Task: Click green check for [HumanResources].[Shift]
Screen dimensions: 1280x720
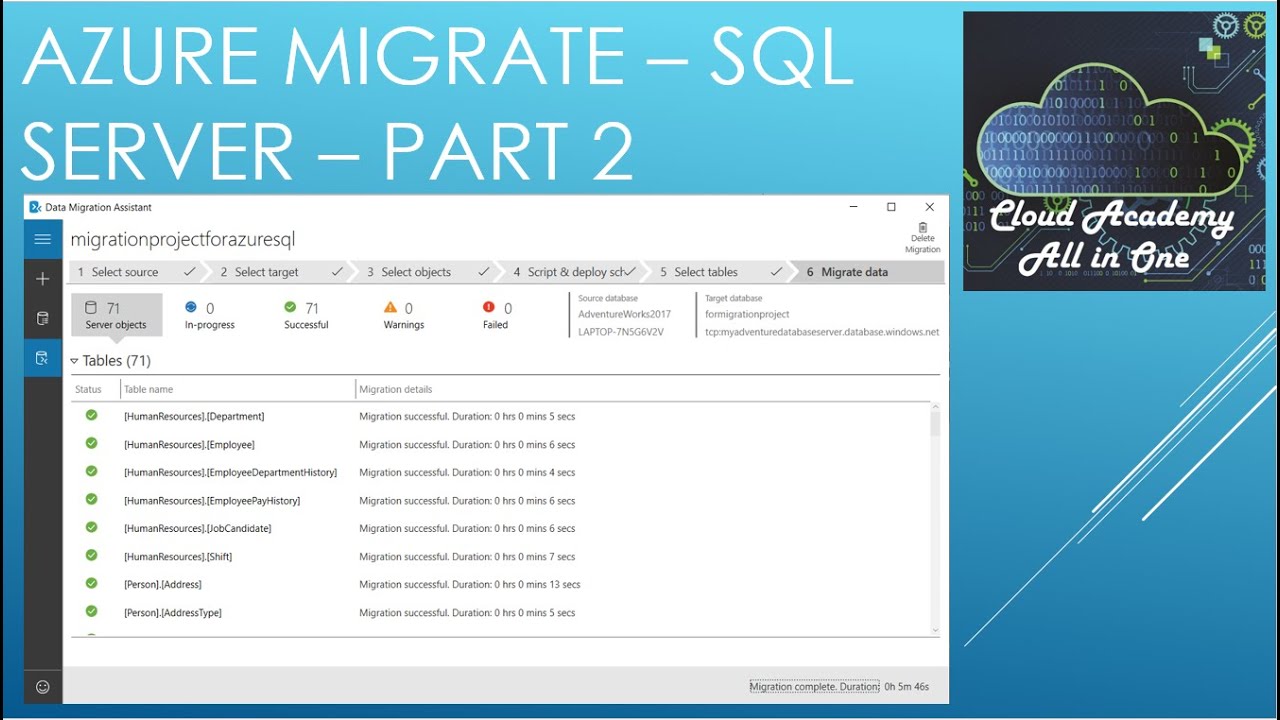Action: pyautogui.click(x=91, y=555)
